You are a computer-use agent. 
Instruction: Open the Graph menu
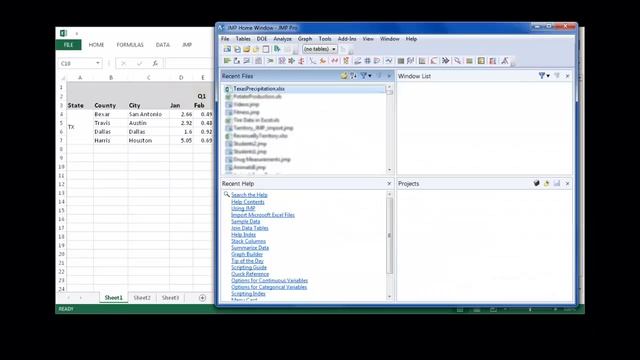coord(305,39)
